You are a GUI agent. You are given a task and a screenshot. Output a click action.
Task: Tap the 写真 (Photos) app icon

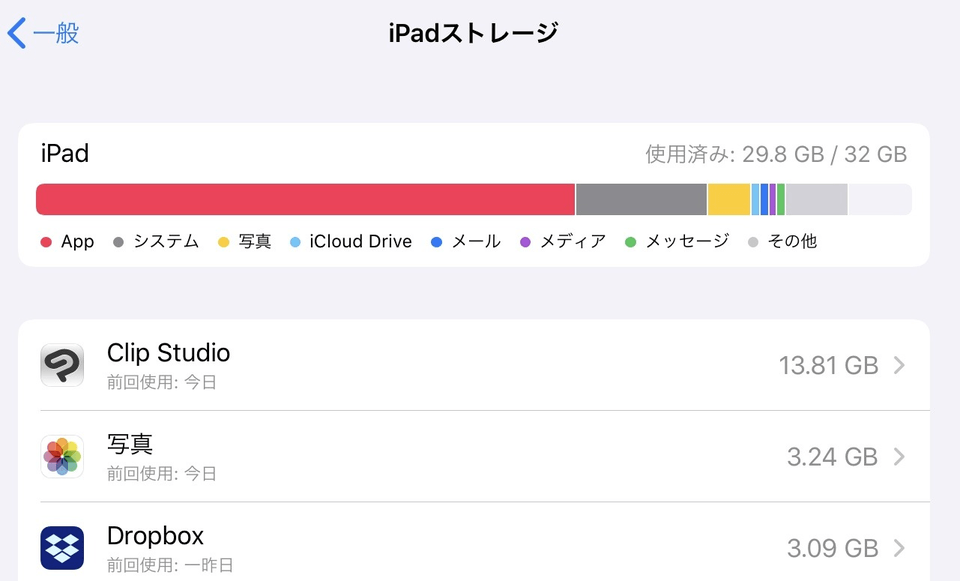click(x=62, y=457)
